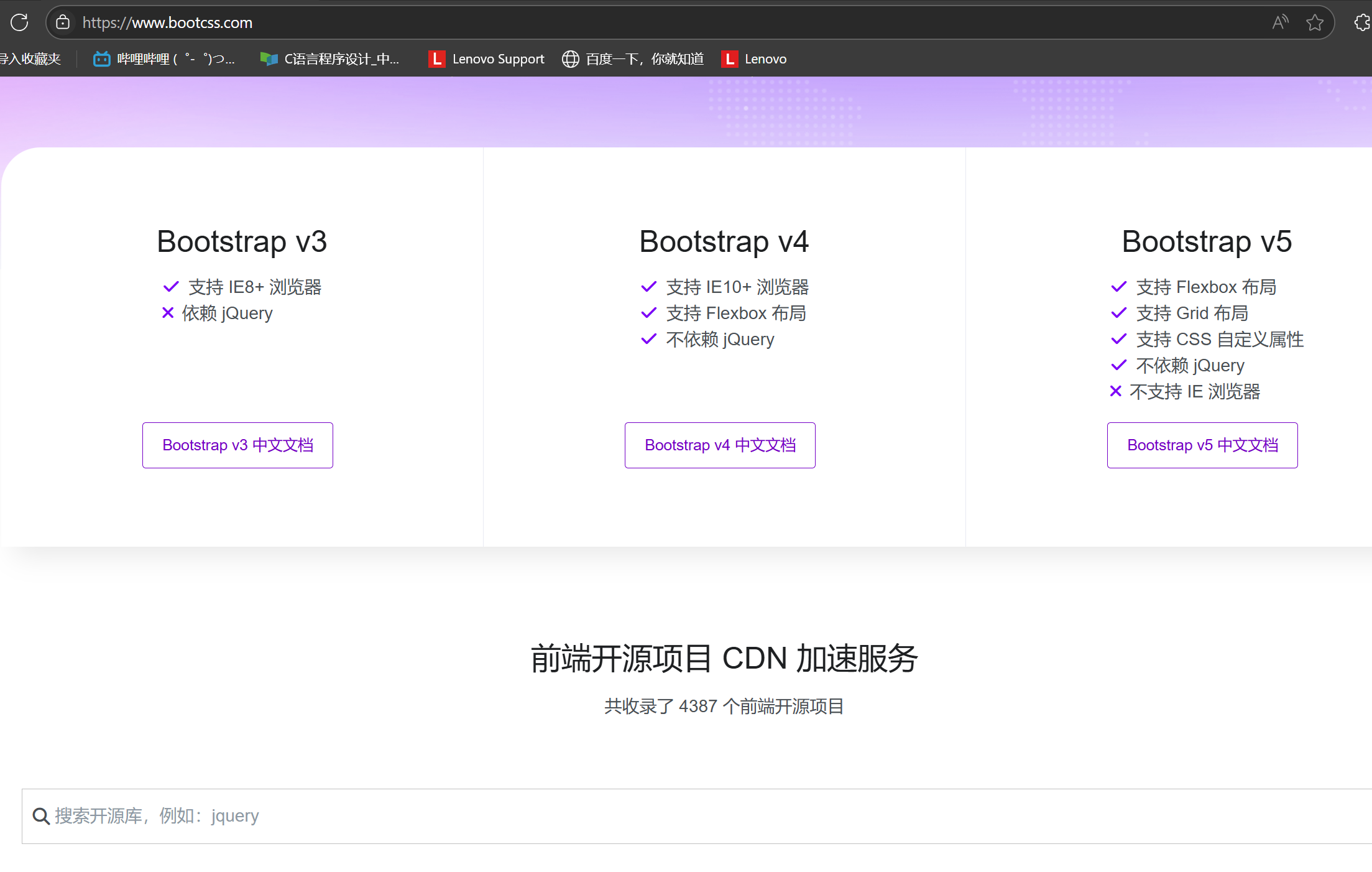Image resolution: width=1372 pixels, height=872 pixels.
Task: Open the Baidu bookmark
Action: coord(633,59)
